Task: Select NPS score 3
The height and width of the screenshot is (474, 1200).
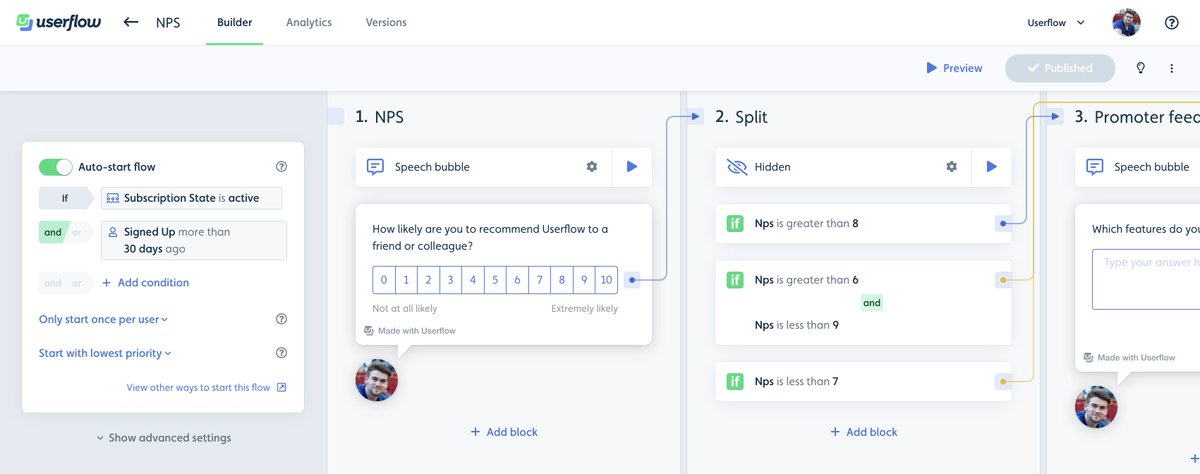Action: (451, 280)
